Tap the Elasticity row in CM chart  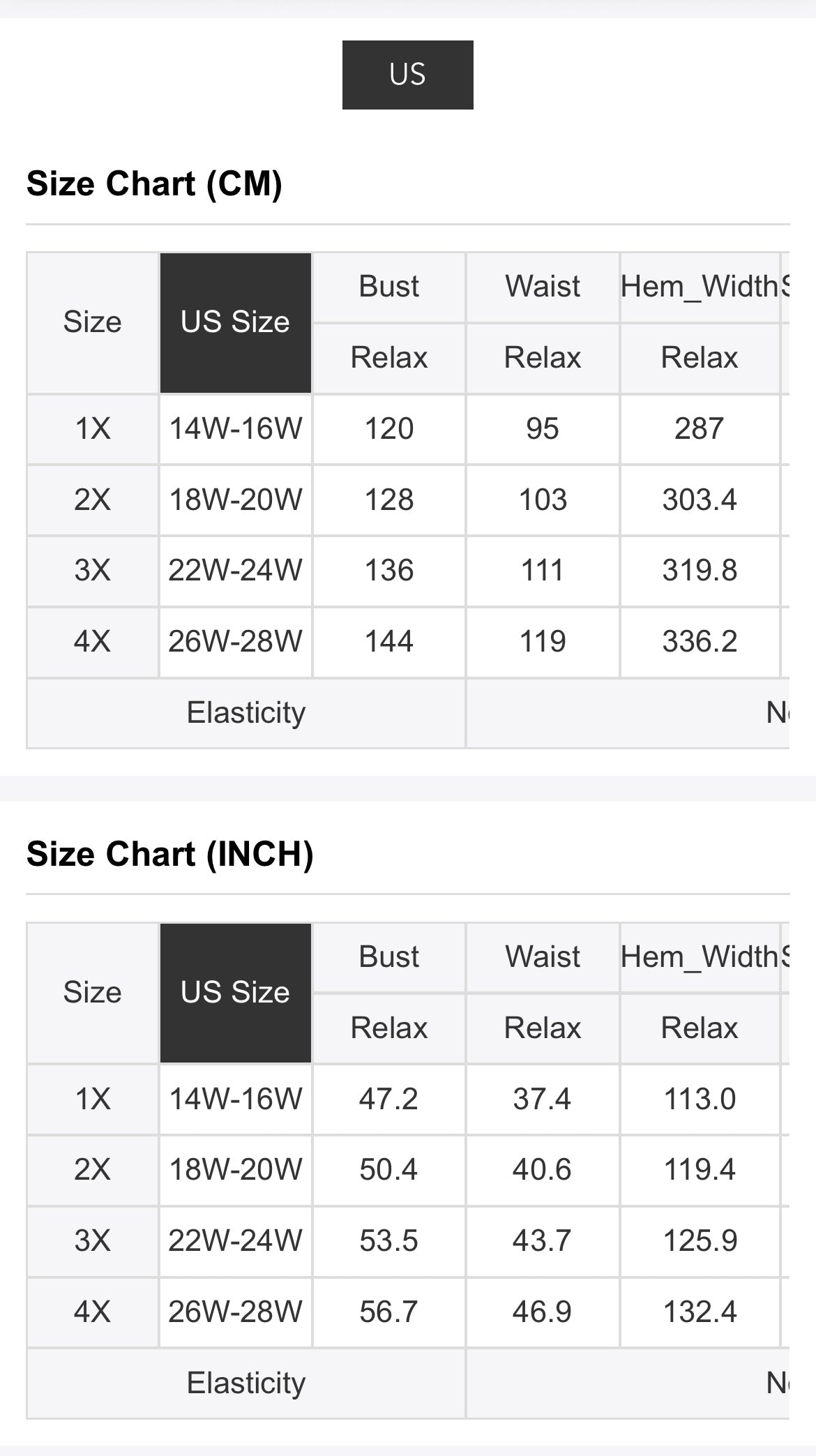pyautogui.click(x=245, y=713)
